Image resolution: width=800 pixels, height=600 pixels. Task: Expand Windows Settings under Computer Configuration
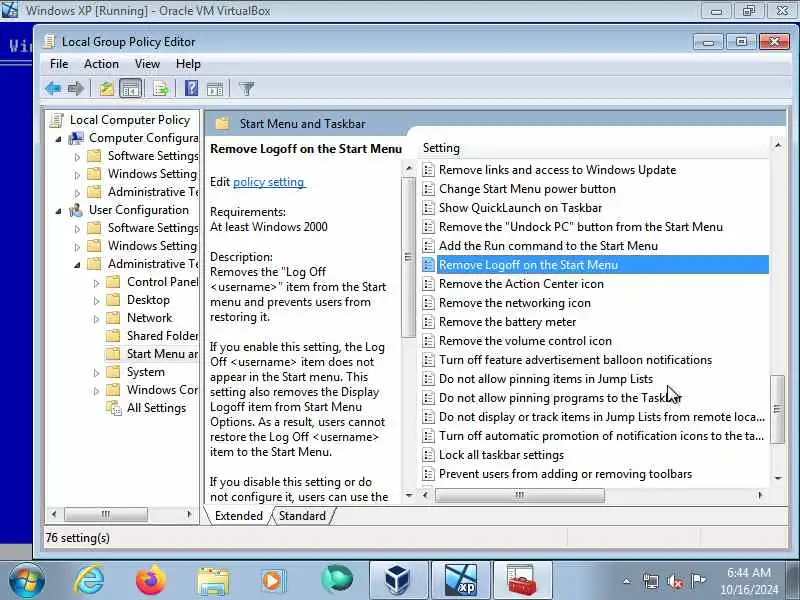[77, 175]
